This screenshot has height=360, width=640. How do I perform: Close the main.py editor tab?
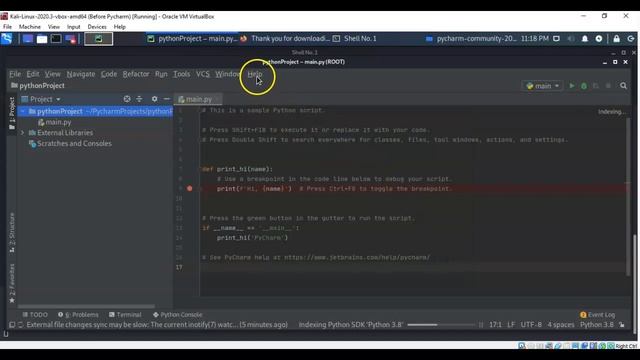point(217,99)
